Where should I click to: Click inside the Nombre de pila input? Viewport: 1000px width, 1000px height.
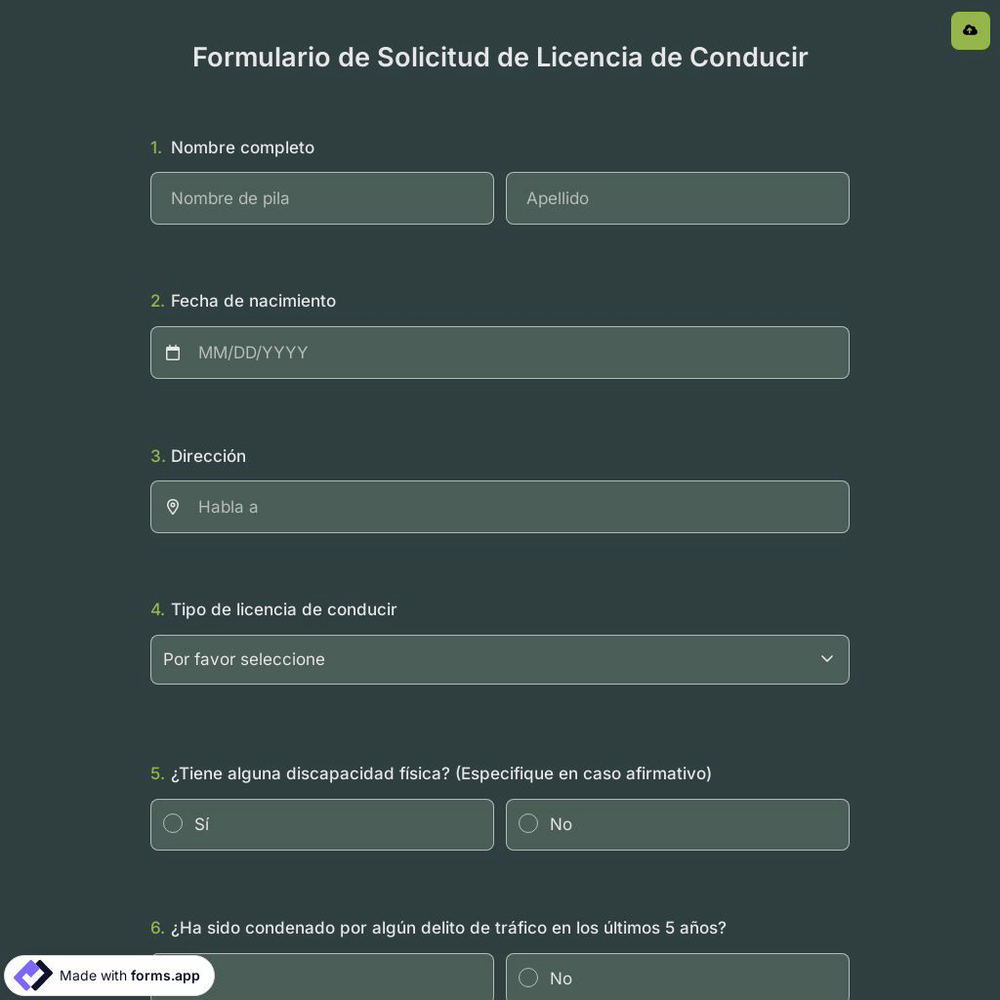tap(322, 198)
